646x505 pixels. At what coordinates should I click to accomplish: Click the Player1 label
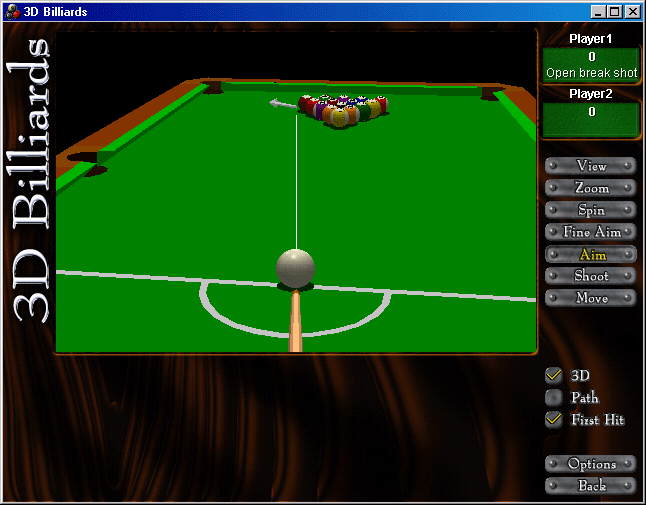590,39
